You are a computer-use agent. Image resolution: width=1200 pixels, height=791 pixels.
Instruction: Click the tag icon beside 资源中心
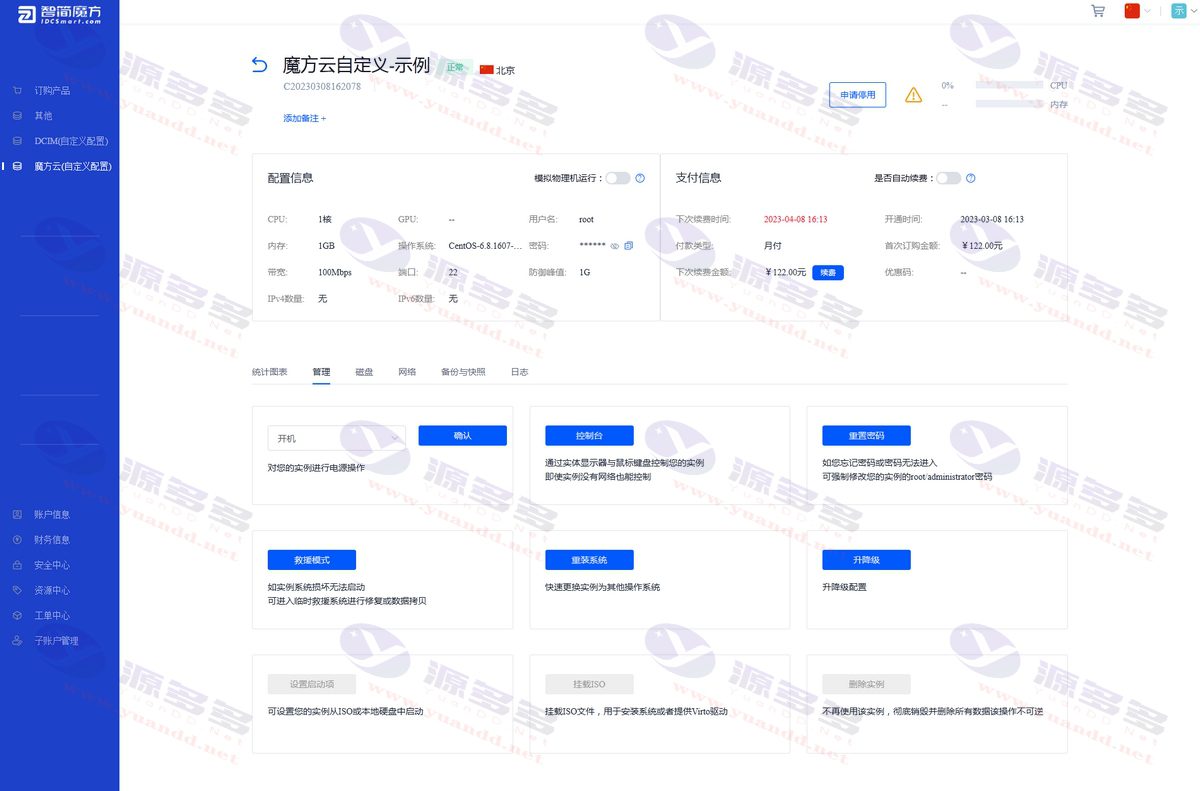point(17,590)
